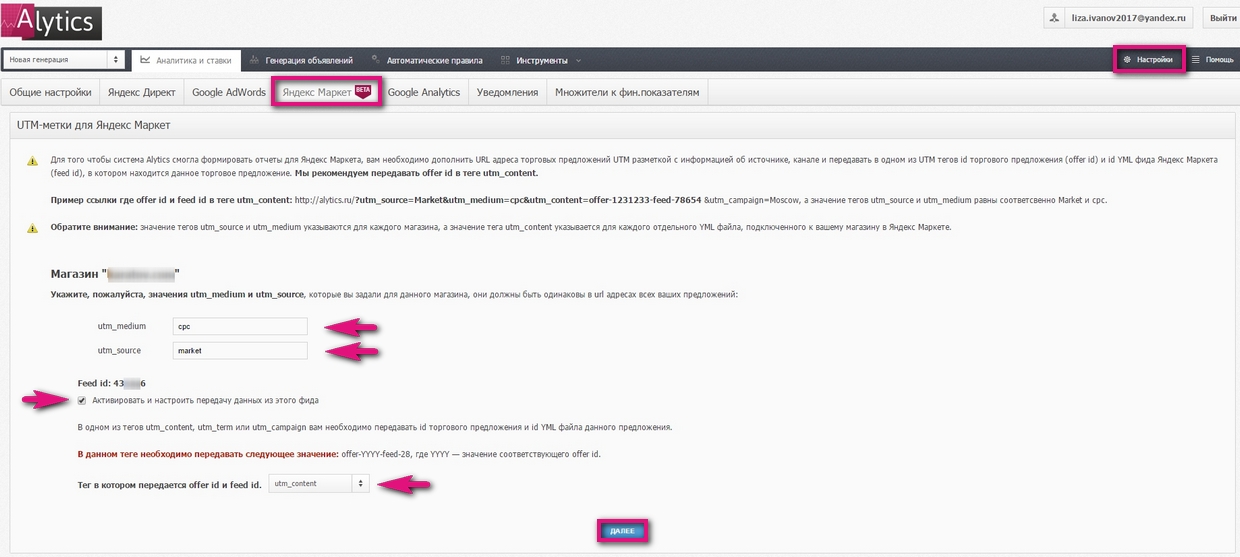Screen dimensions: 1240x557
Task: Click the gear icon next to Настройки
Action: point(1127,60)
